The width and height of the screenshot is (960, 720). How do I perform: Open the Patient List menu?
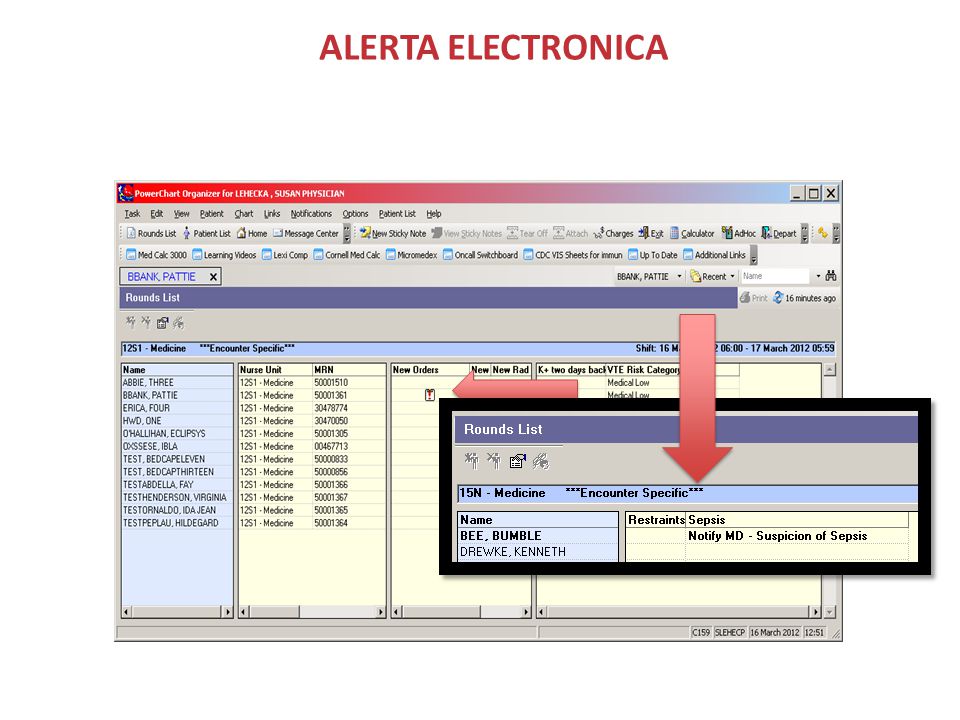tap(397, 214)
